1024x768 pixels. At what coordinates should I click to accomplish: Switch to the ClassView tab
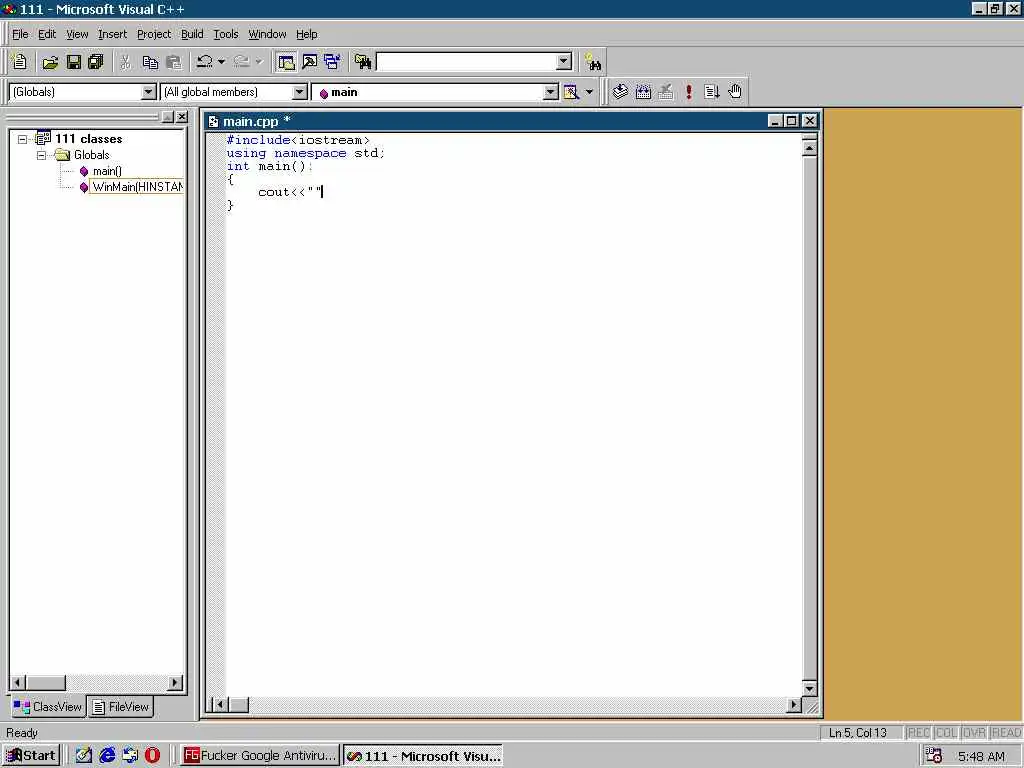48,707
